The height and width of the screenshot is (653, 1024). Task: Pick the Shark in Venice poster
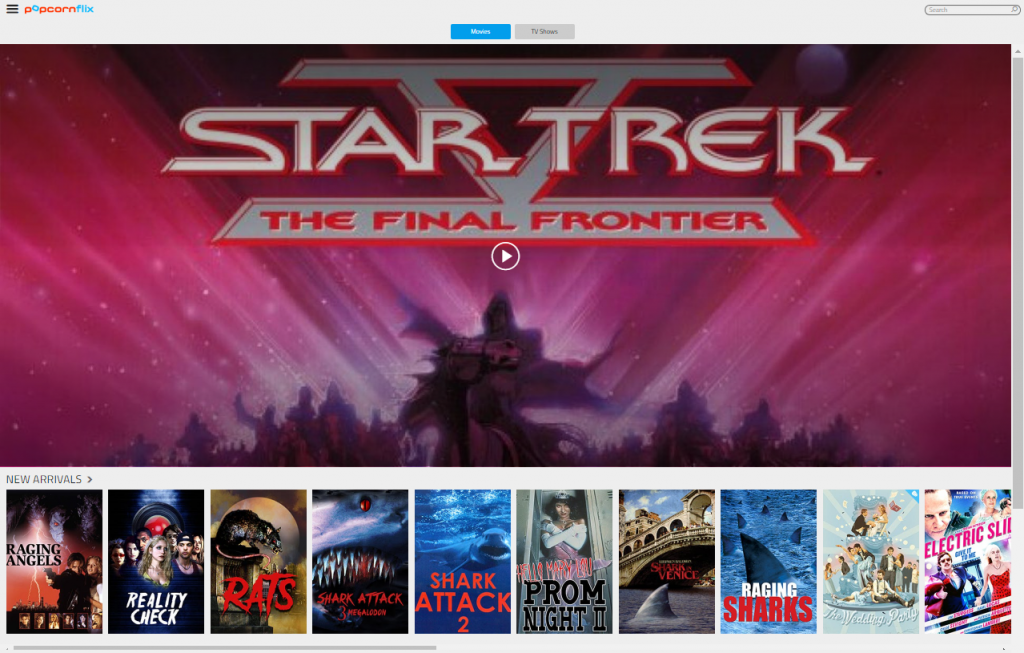pyautogui.click(x=667, y=562)
